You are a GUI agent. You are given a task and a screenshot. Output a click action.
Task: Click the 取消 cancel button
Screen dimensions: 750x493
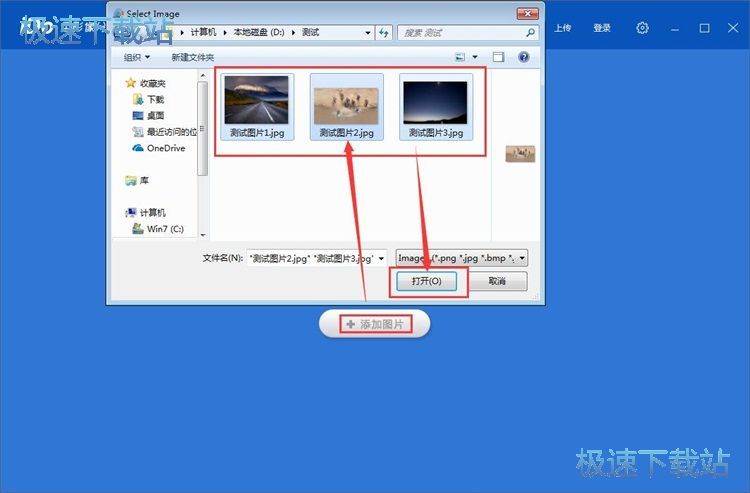pyautogui.click(x=497, y=281)
